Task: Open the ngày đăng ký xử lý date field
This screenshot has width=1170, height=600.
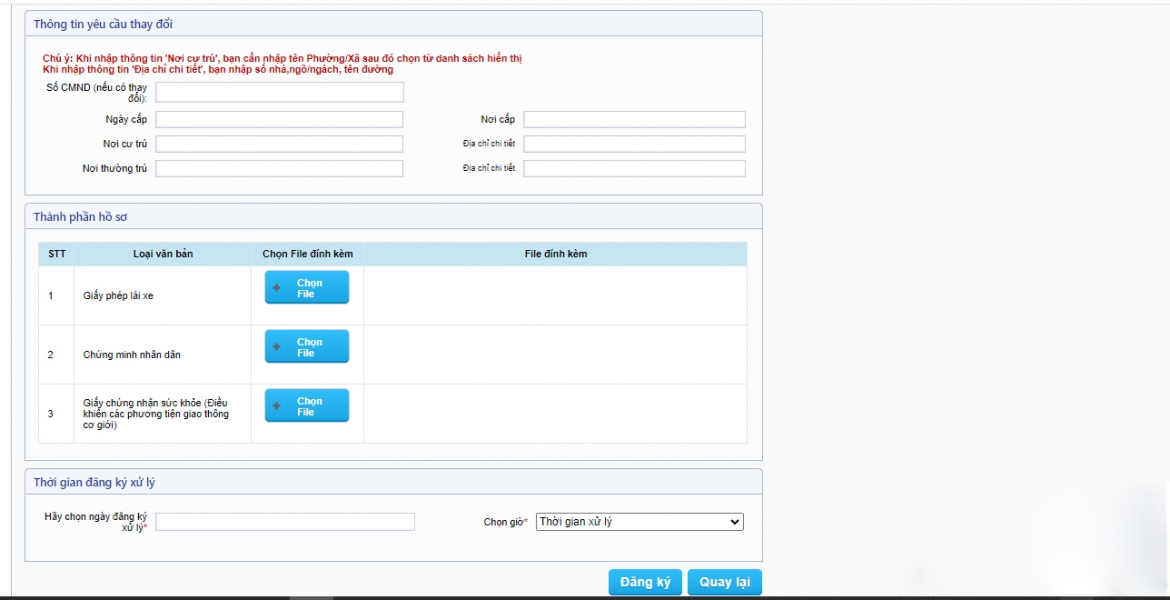Action: pos(285,522)
